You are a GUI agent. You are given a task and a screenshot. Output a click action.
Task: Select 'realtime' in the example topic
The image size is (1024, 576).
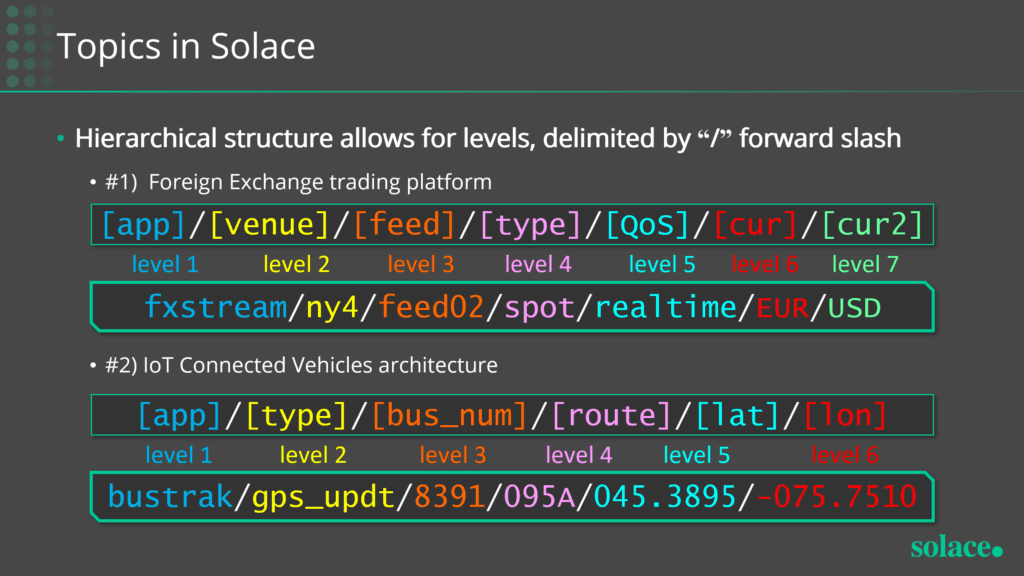(665, 307)
